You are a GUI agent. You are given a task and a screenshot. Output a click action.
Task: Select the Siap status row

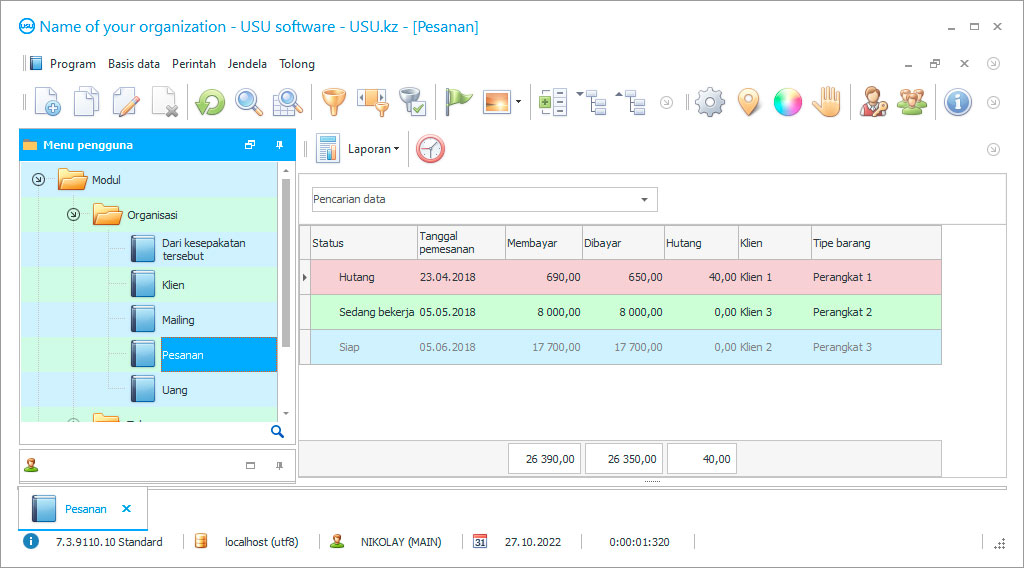point(626,347)
